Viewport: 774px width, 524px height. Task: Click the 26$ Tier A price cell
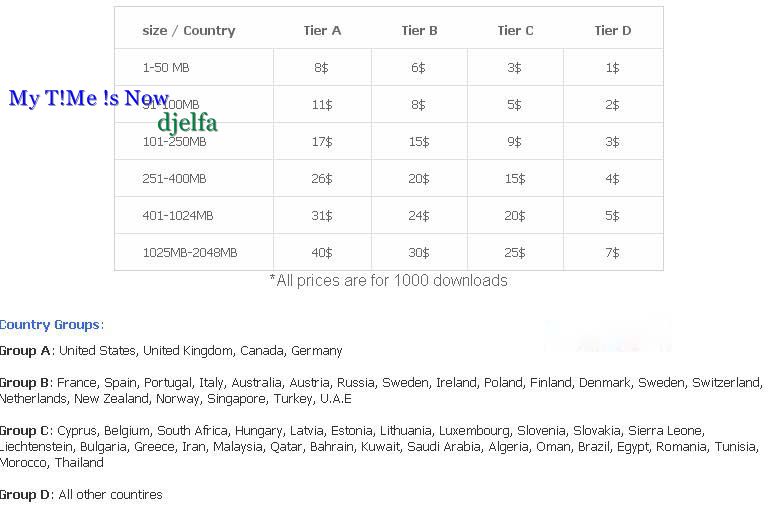point(321,179)
